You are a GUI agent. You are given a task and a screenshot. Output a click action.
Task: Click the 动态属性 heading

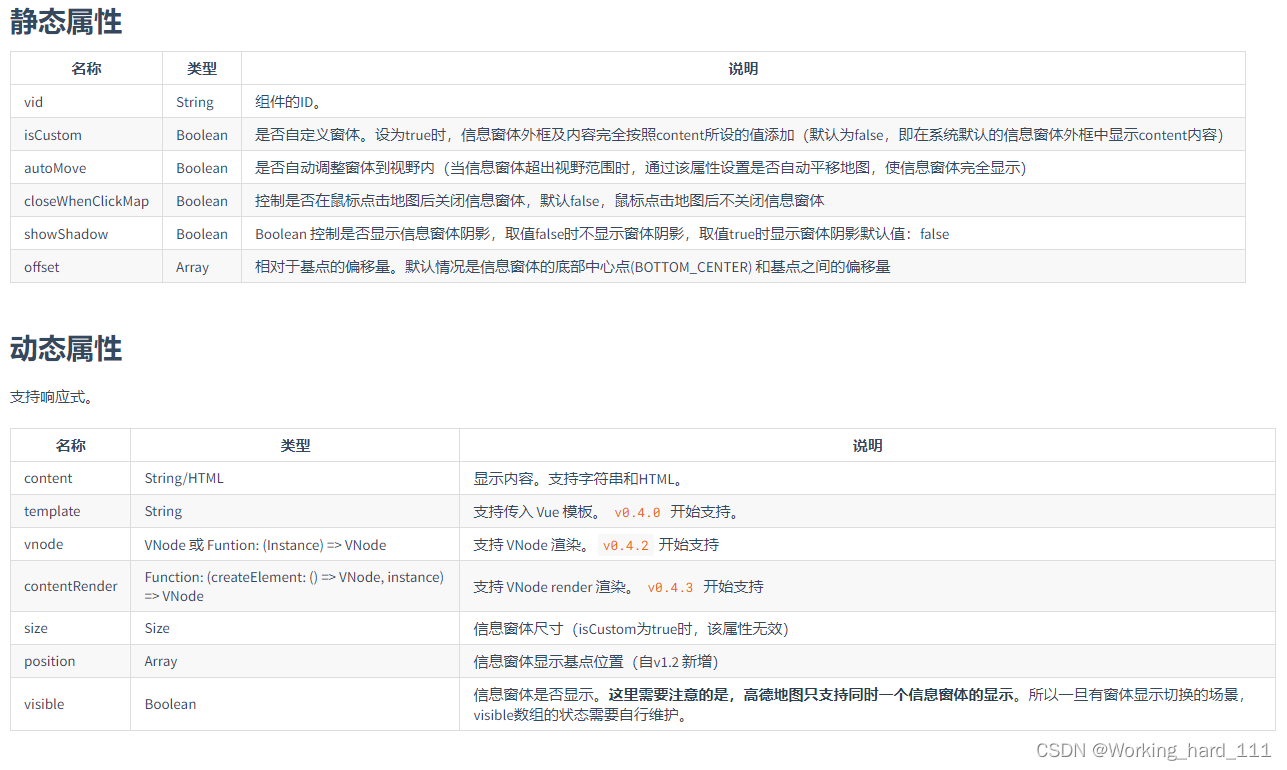(65, 349)
